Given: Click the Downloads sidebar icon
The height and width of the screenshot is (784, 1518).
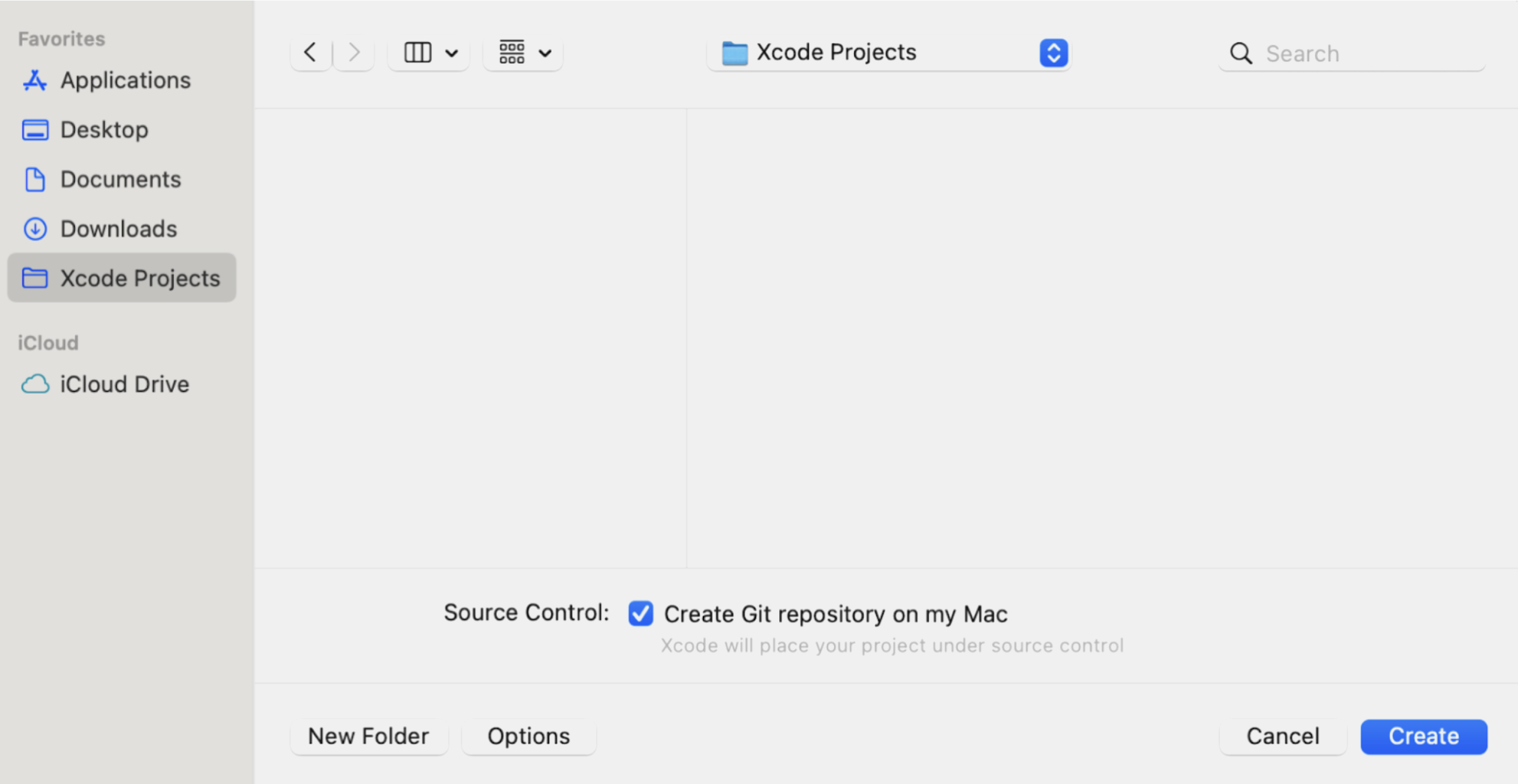Looking at the screenshot, I should click(x=35, y=229).
